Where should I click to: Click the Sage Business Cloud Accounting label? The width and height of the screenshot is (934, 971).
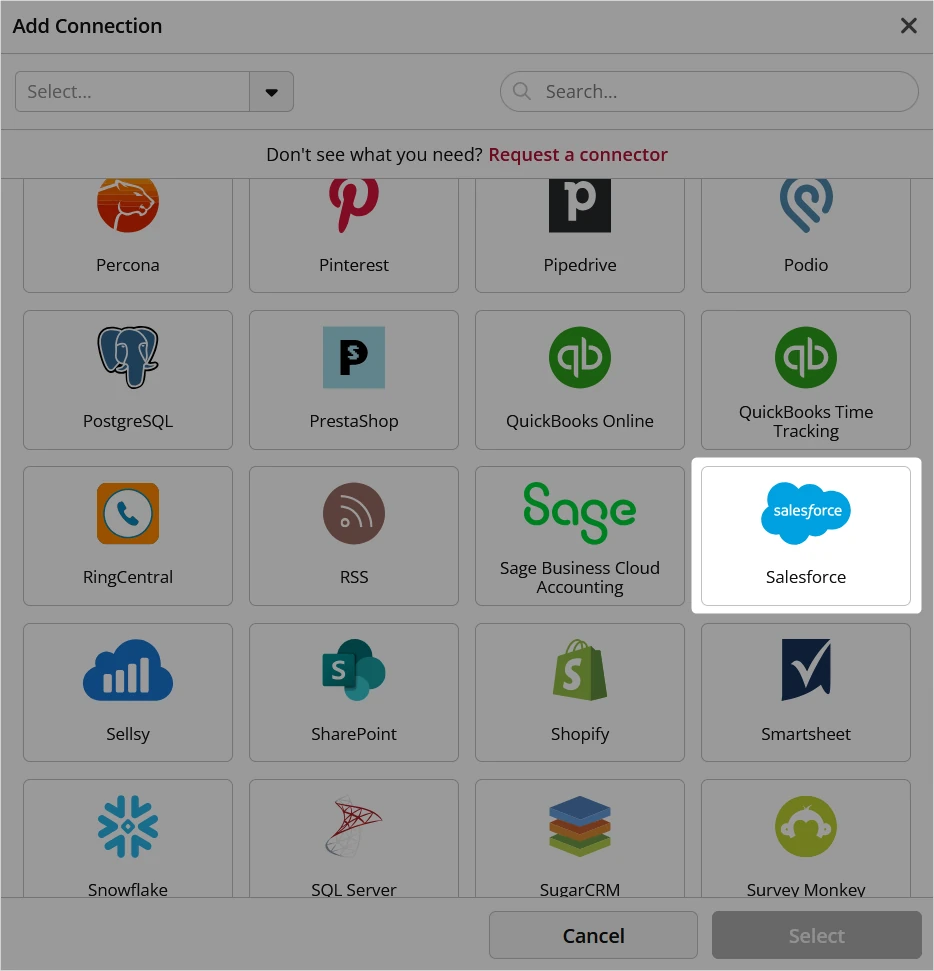pos(580,577)
